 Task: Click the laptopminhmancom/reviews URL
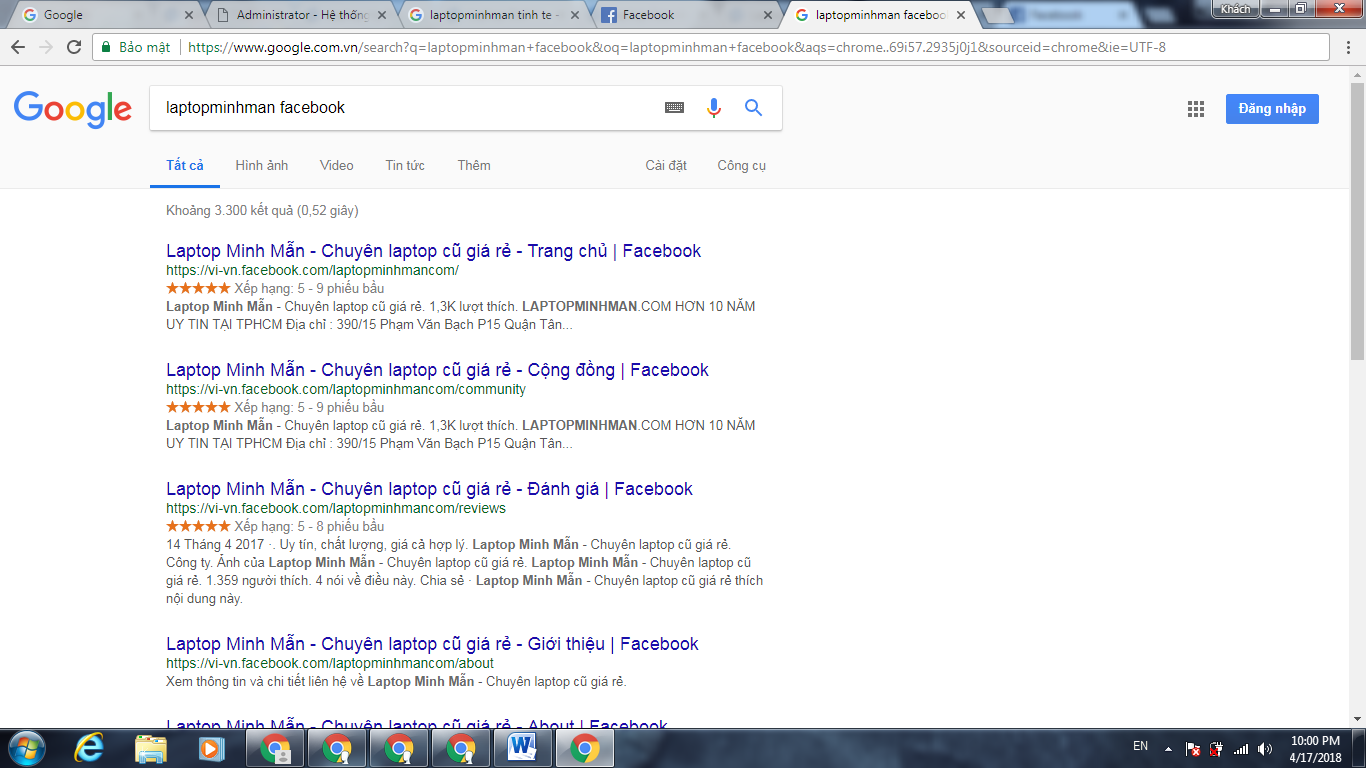point(336,508)
